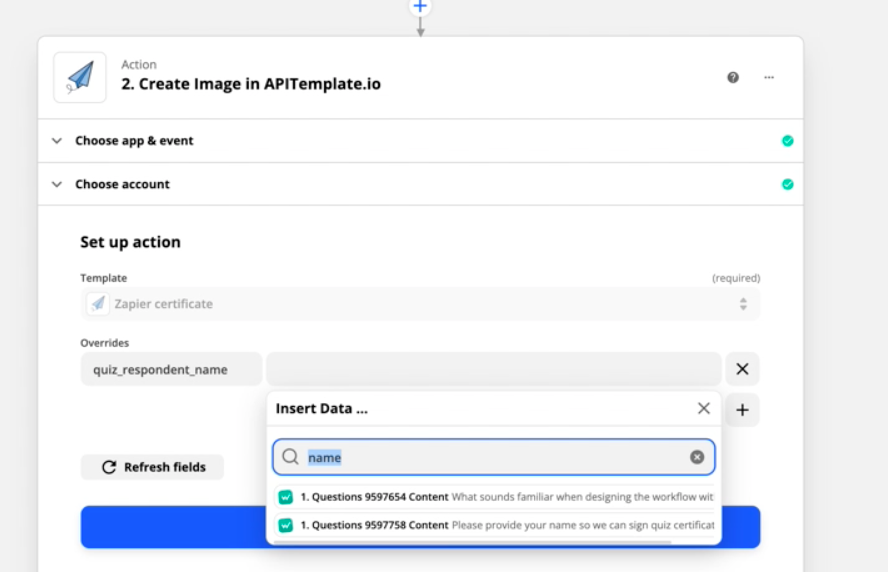Click the quiz_respondent_name override key field
Viewport: 888px width, 572px height.
pos(172,369)
